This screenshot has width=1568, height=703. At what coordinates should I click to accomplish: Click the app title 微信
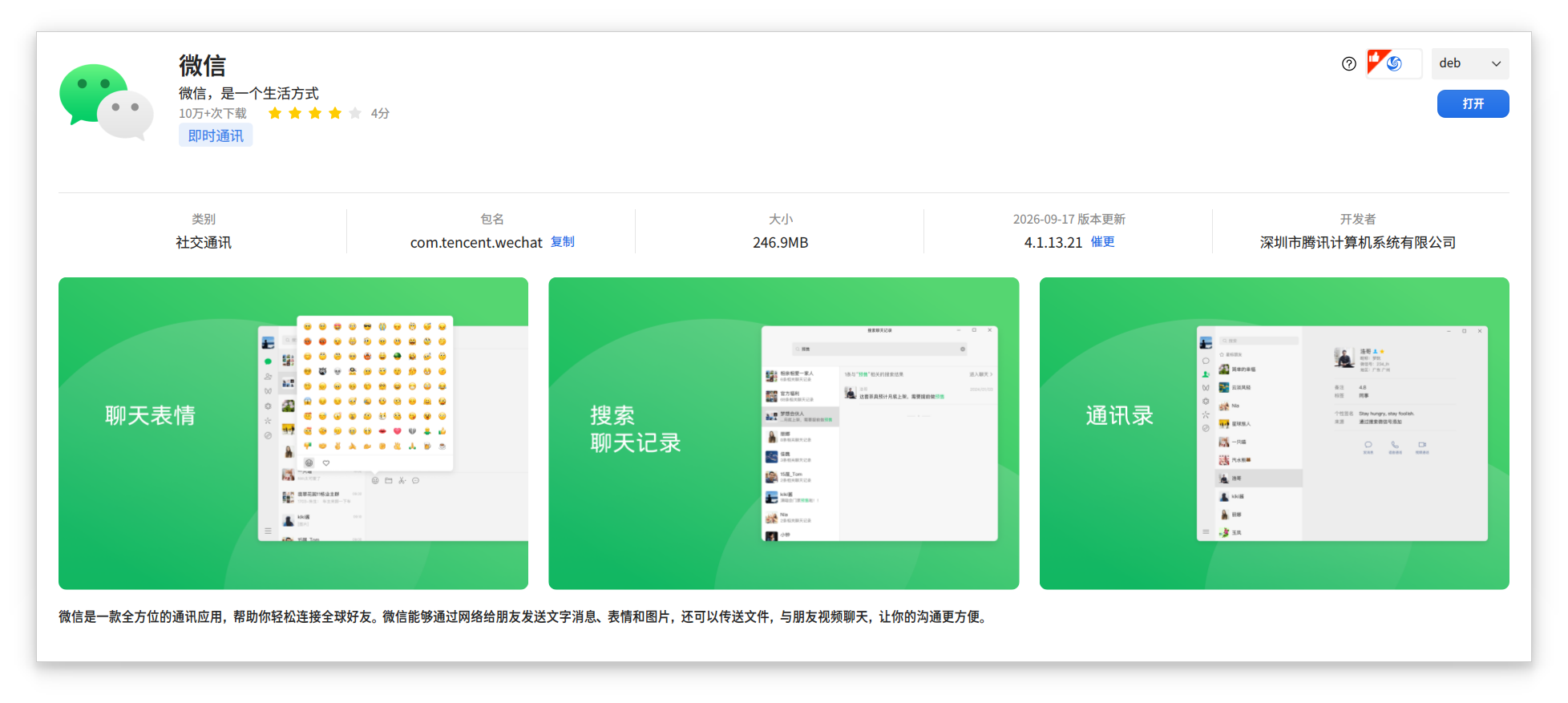[x=202, y=65]
